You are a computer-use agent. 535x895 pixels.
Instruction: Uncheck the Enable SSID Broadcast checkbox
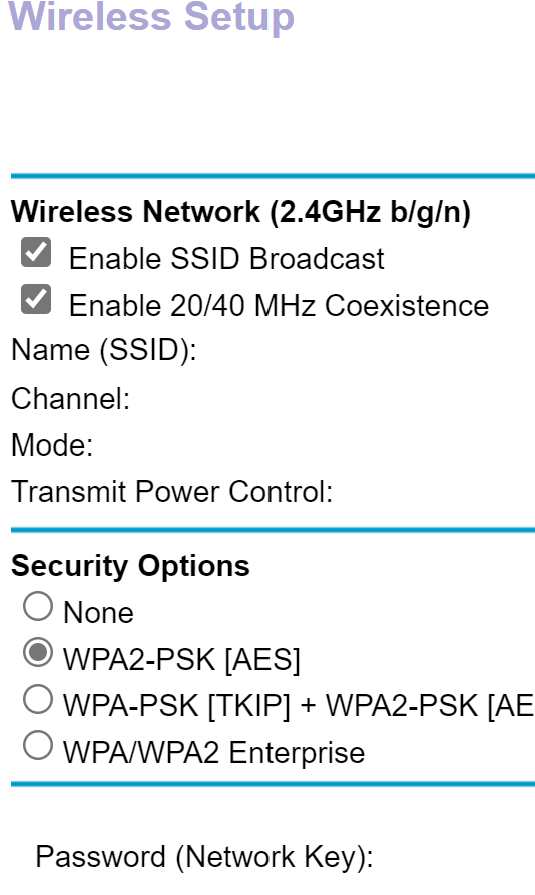coord(36,252)
